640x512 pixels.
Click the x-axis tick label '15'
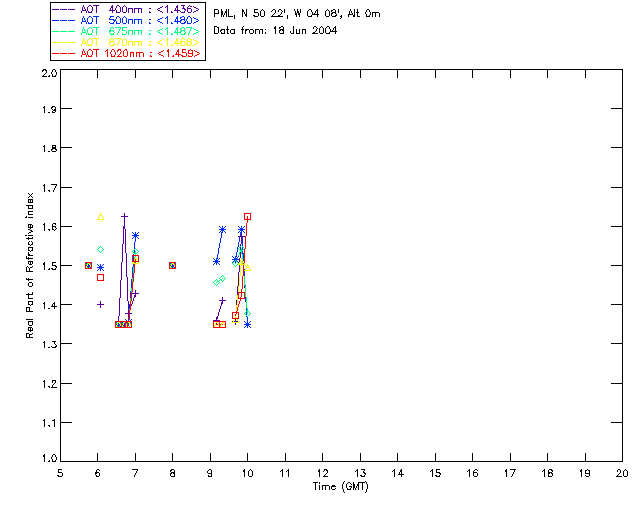tap(435, 473)
